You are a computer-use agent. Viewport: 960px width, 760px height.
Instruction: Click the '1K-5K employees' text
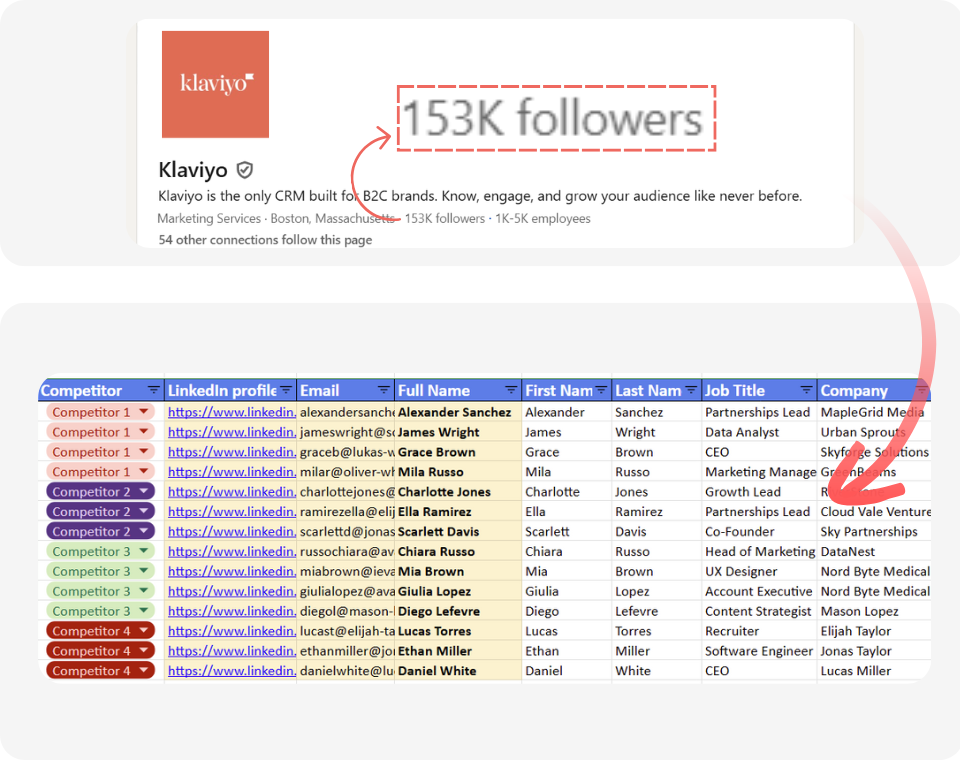542,219
